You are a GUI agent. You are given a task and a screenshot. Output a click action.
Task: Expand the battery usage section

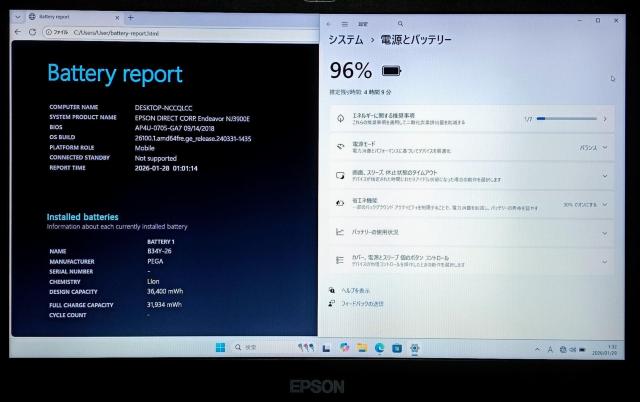pyautogui.click(x=604, y=232)
